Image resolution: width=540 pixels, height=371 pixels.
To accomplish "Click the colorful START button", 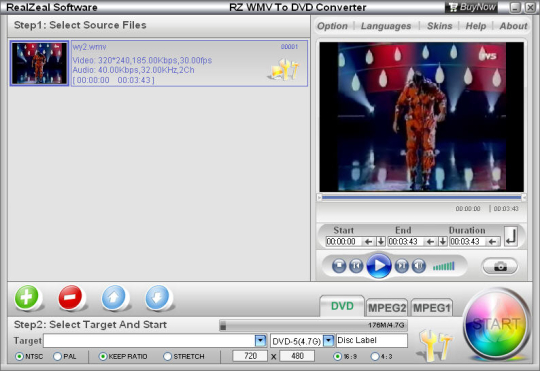I will tap(496, 324).
